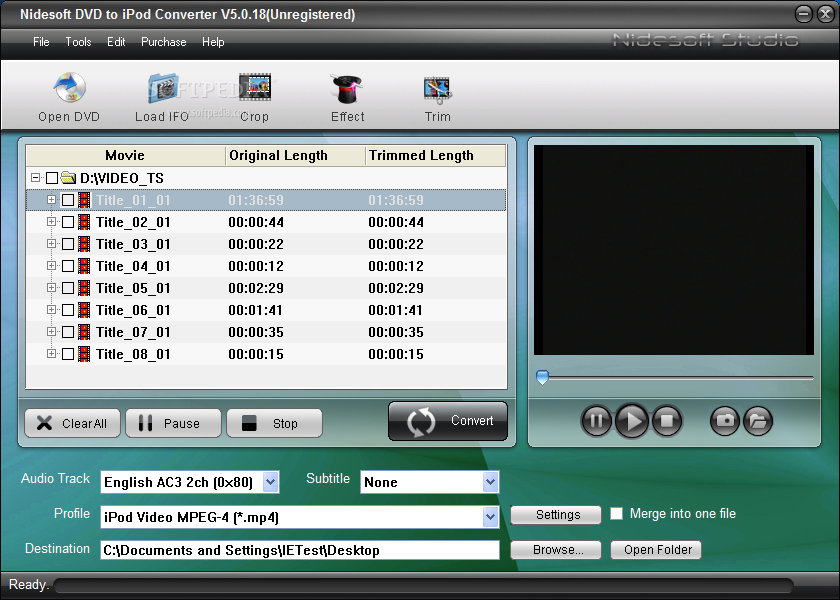Screen dimensions: 840x600
Task: Open the Tools menu
Action: (x=78, y=42)
